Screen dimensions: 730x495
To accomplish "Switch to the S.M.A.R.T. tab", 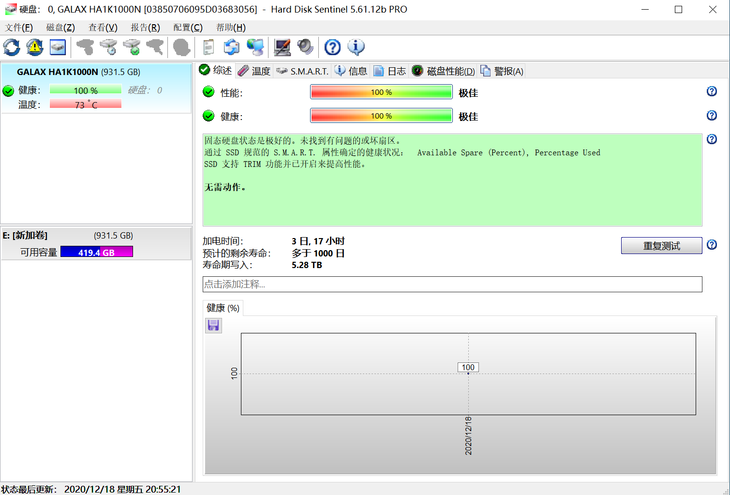I will tap(302, 71).
